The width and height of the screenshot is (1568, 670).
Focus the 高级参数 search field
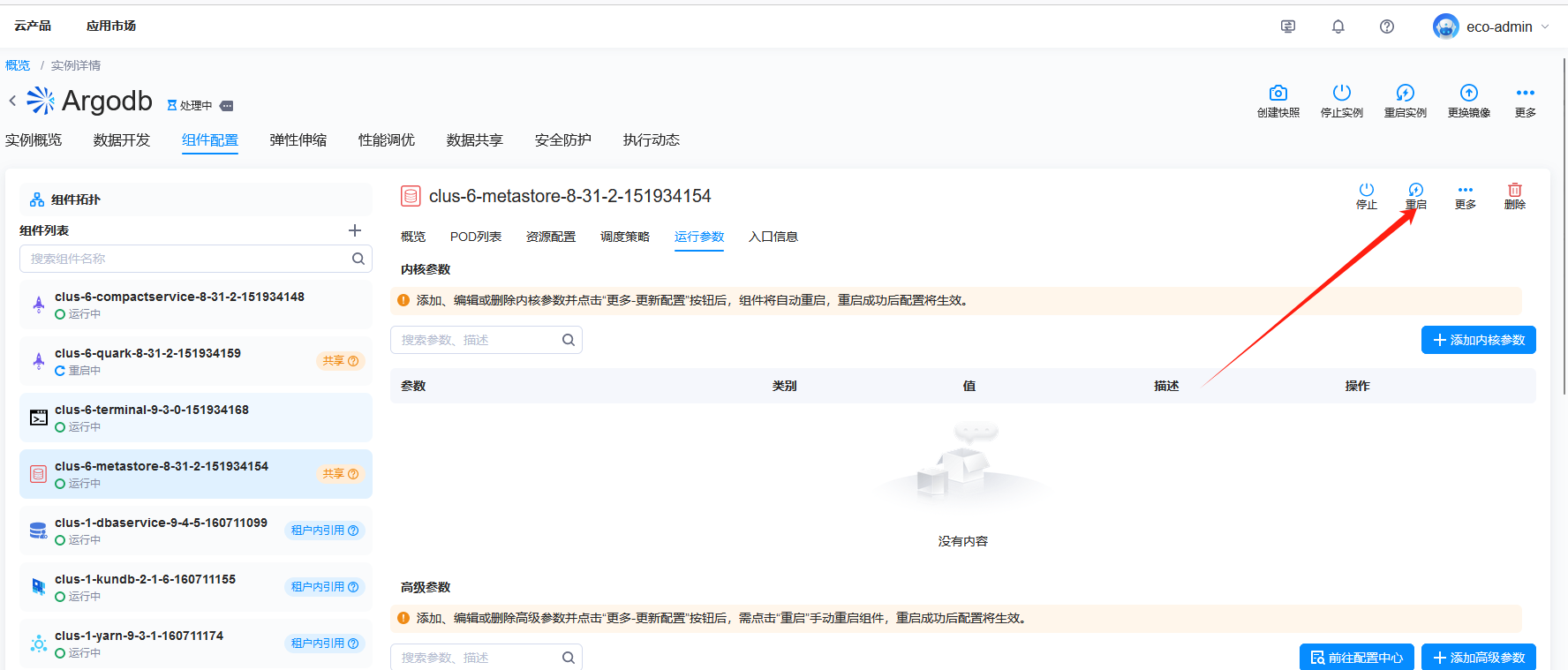click(486, 658)
